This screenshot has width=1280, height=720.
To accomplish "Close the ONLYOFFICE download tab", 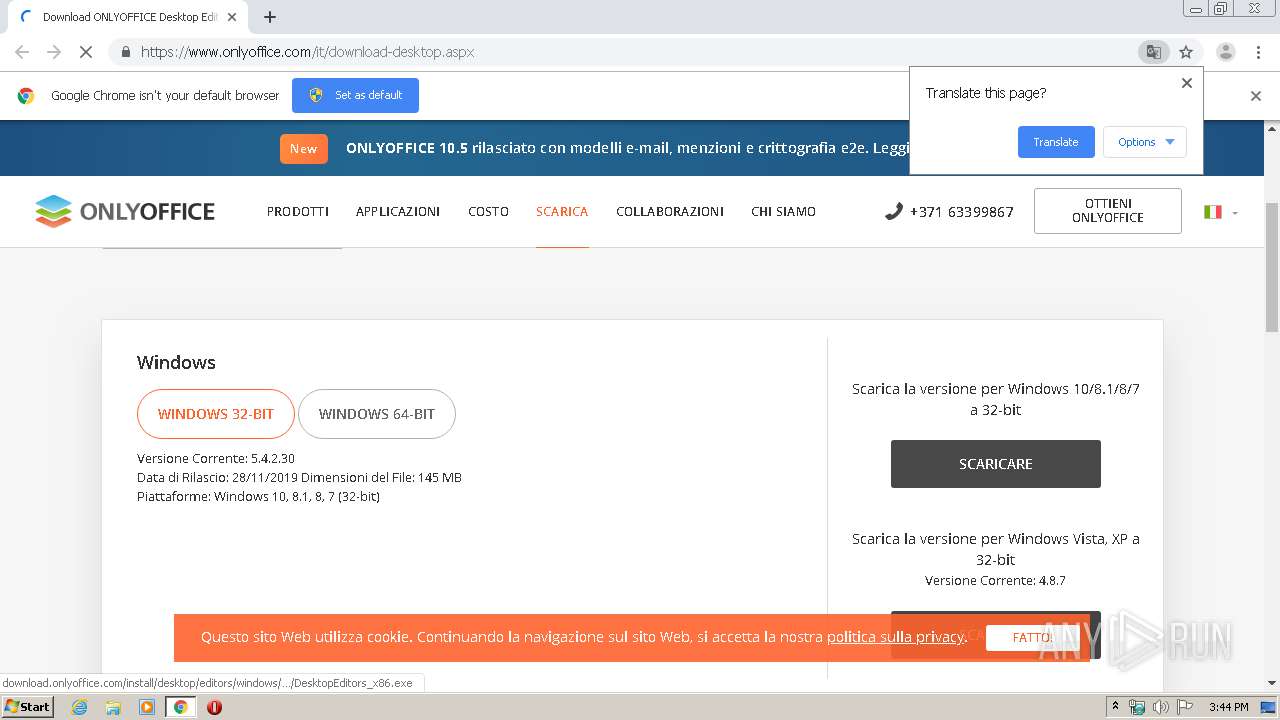I will point(232,17).
